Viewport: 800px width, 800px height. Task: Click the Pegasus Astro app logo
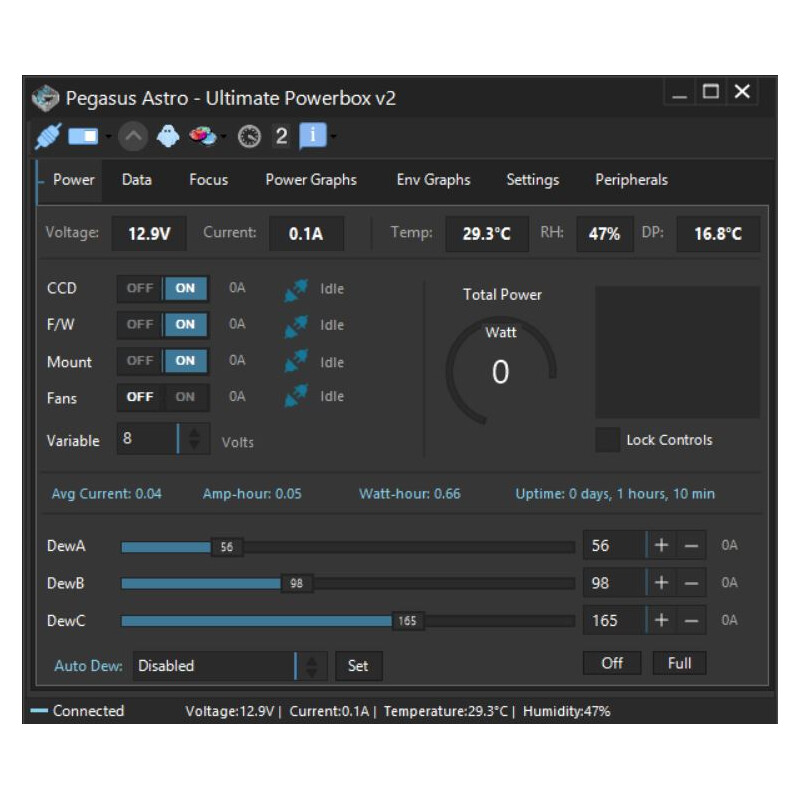pyautogui.click(x=45, y=97)
